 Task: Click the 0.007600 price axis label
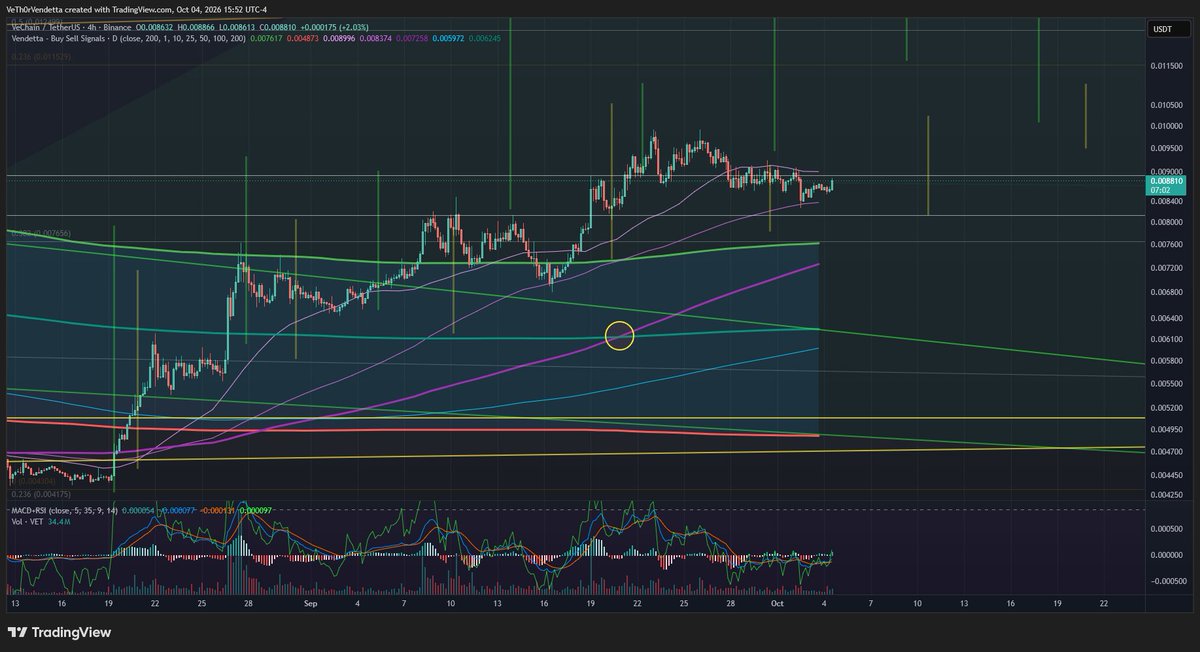point(1165,244)
